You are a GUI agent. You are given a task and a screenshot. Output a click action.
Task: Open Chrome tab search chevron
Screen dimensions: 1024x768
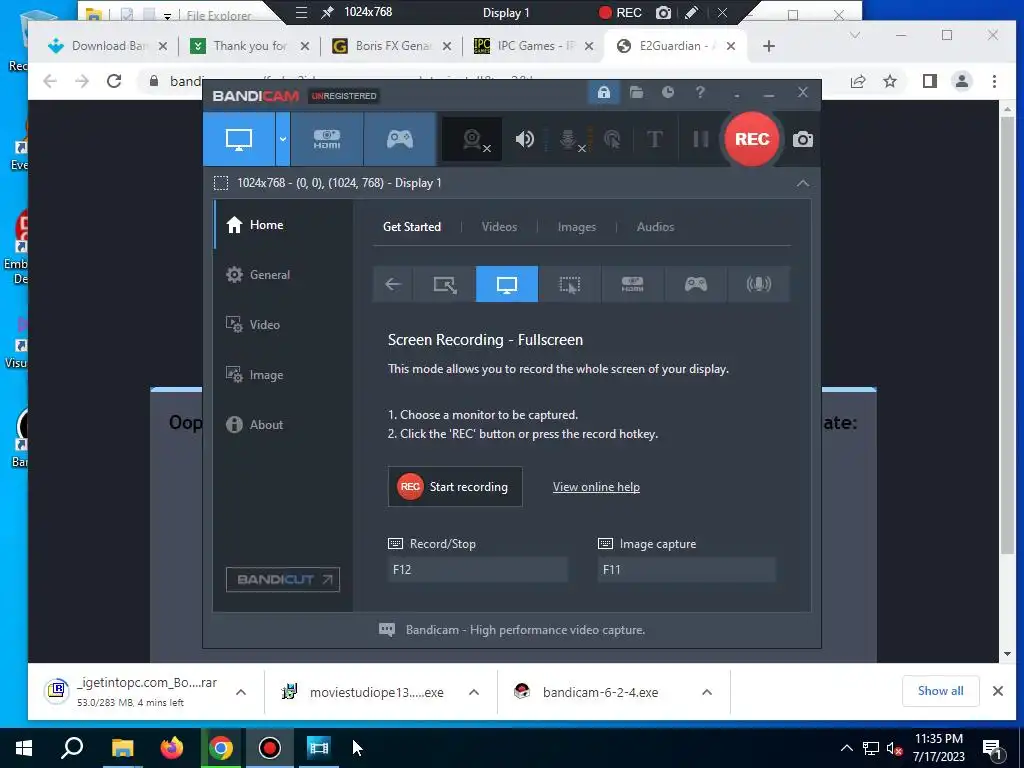[855, 35]
